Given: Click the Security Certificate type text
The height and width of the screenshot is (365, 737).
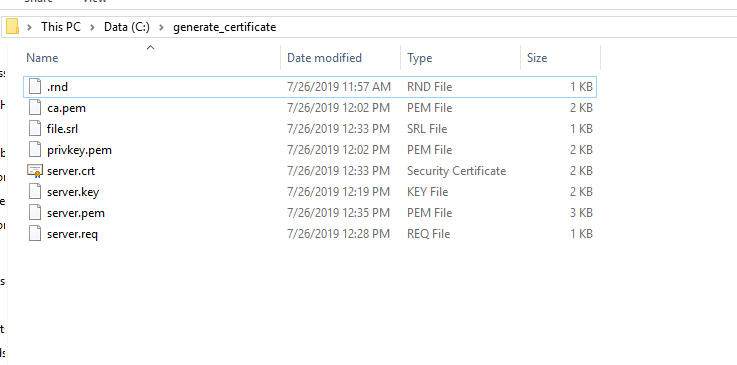Looking at the screenshot, I should 456,171.
